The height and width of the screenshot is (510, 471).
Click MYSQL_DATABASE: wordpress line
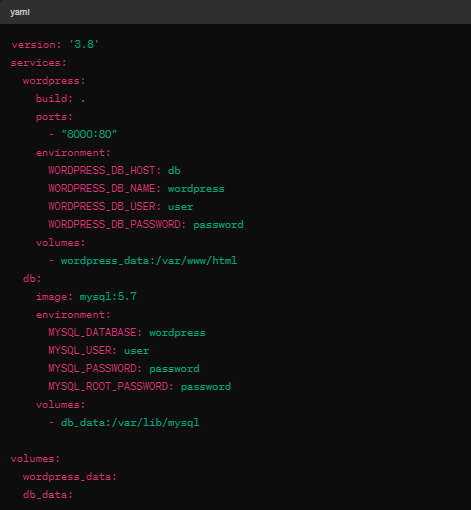coord(127,333)
